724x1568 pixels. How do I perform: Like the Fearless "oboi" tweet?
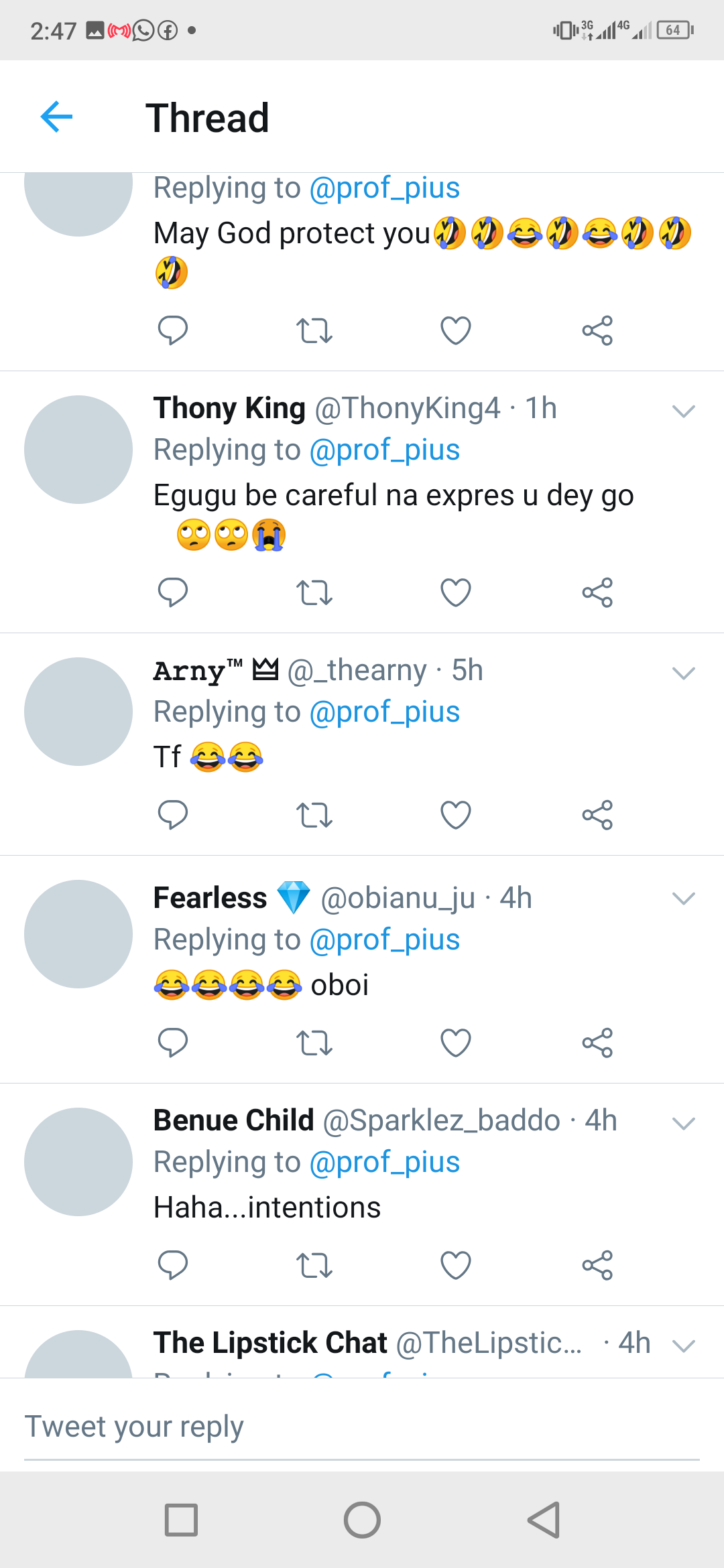456,1043
